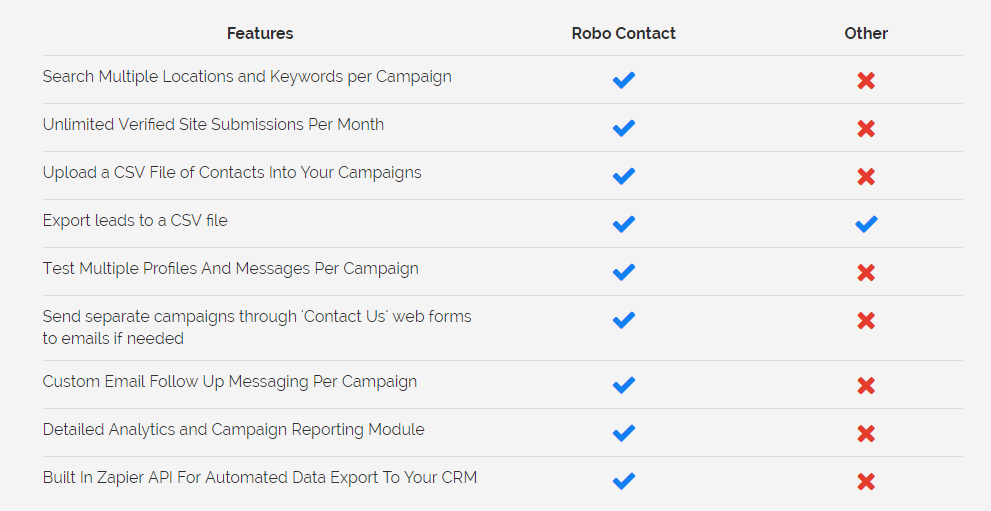Click the Features column header
991x511 pixels.
click(x=260, y=33)
